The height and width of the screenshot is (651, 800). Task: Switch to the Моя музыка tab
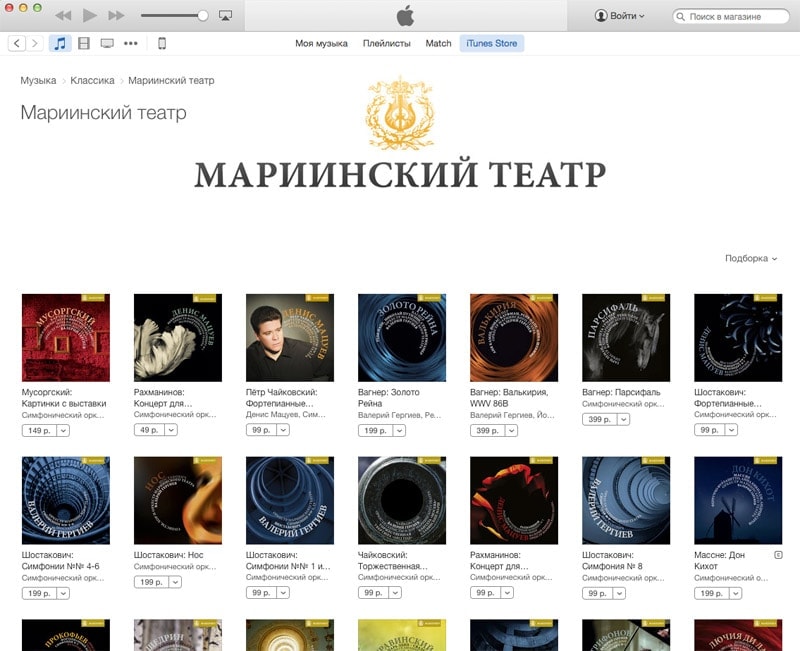[321, 43]
